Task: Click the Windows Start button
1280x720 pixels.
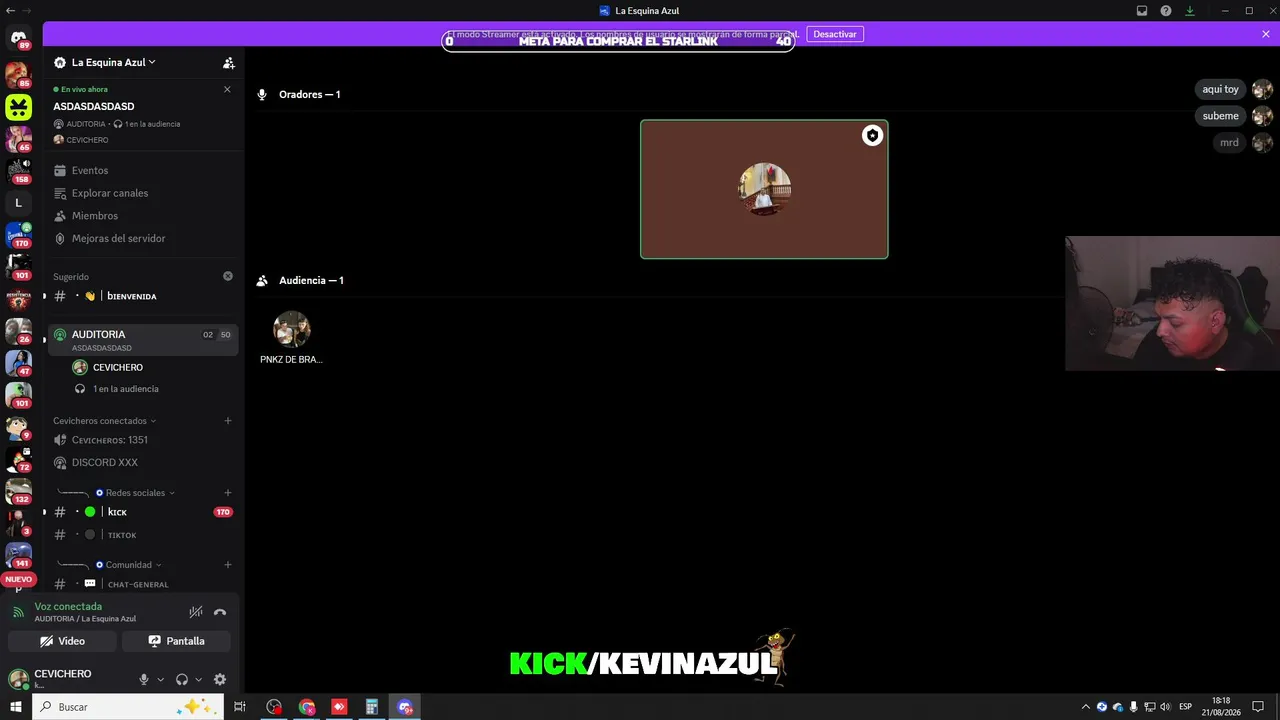Action: pos(15,707)
